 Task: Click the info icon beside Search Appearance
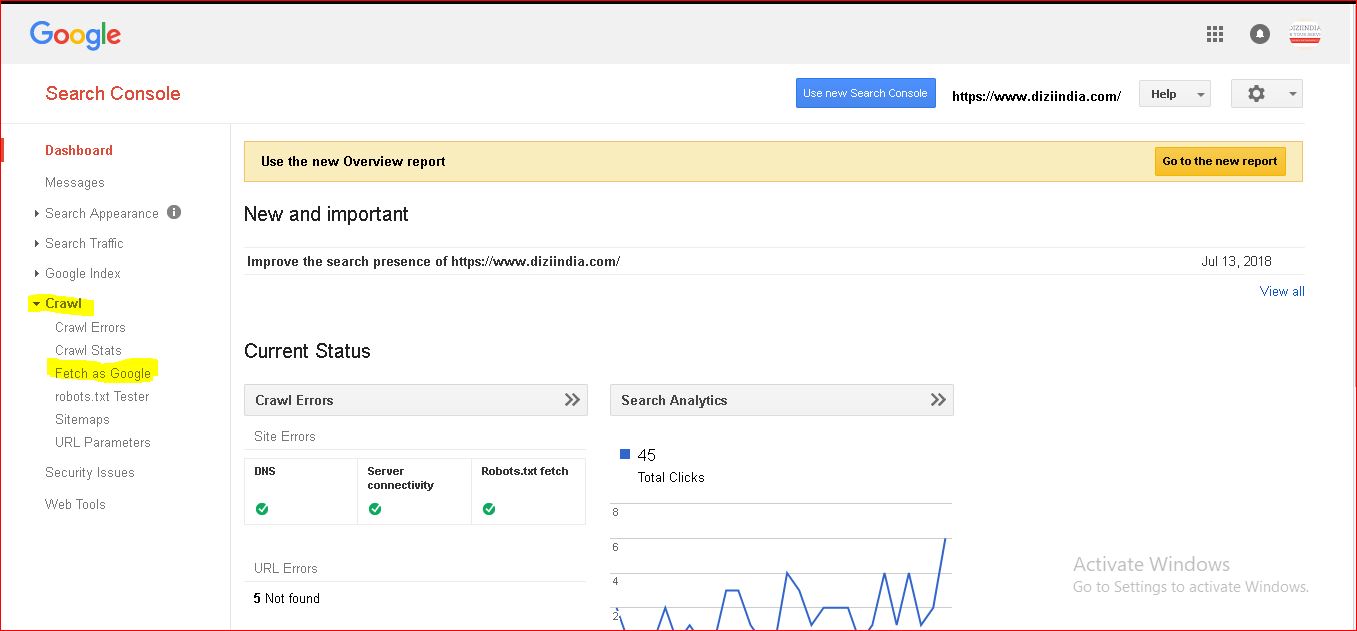[174, 212]
